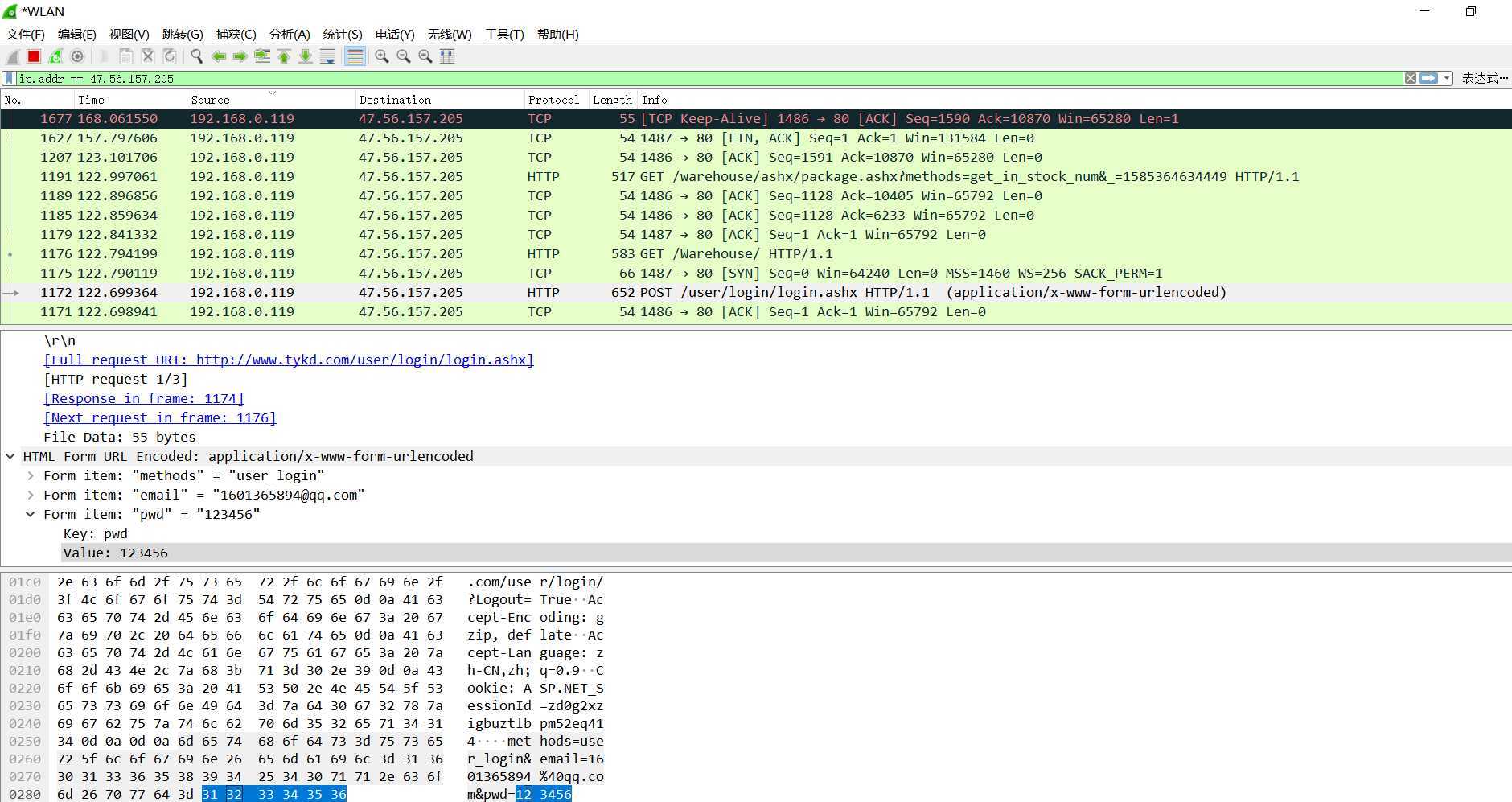Sort by the Source column header
Viewport: 1512px width, 802px height.
point(271,100)
